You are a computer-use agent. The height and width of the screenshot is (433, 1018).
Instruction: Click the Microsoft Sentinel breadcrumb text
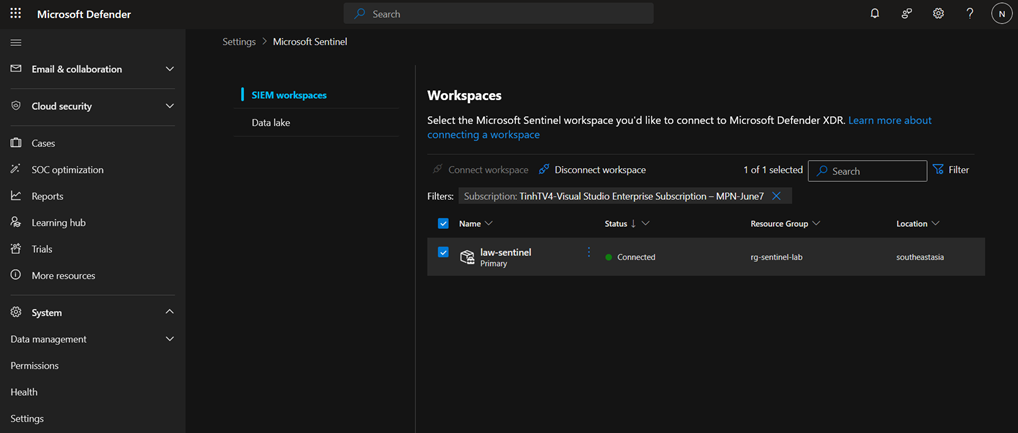[310, 42]
